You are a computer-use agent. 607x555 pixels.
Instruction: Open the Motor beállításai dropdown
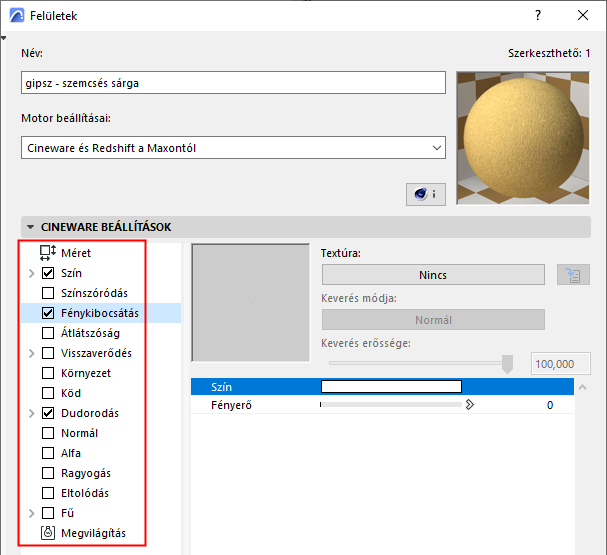pyautogui.click(x=233, y=147)
